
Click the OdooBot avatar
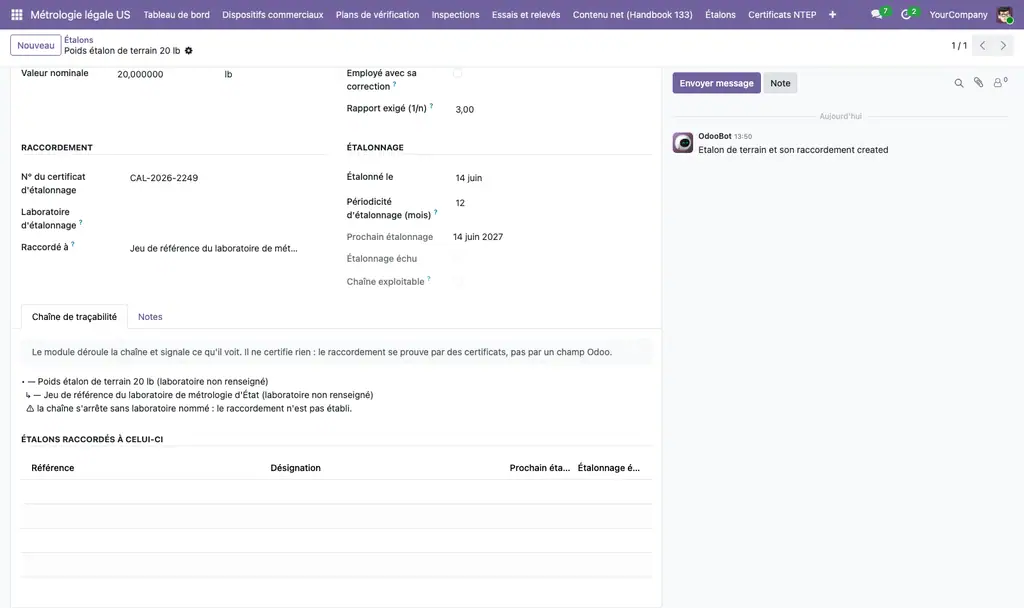coord(683,142)
